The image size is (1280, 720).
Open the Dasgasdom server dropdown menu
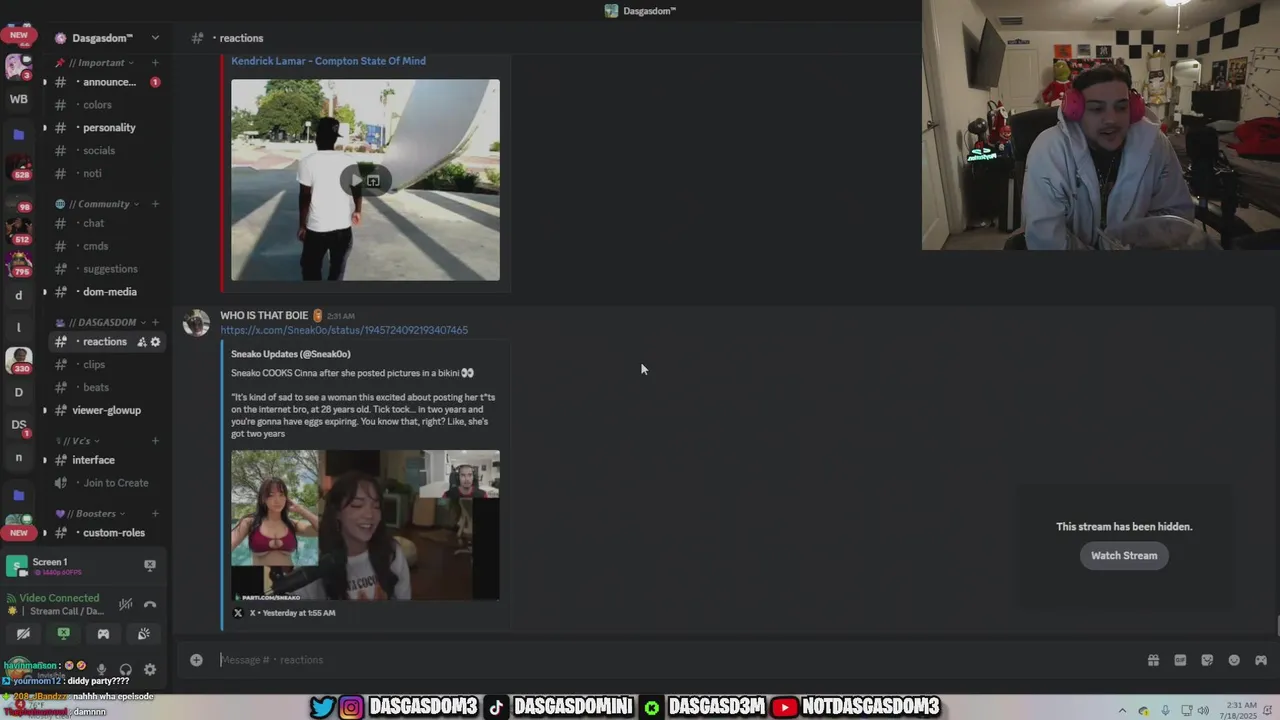coord(155,38)
